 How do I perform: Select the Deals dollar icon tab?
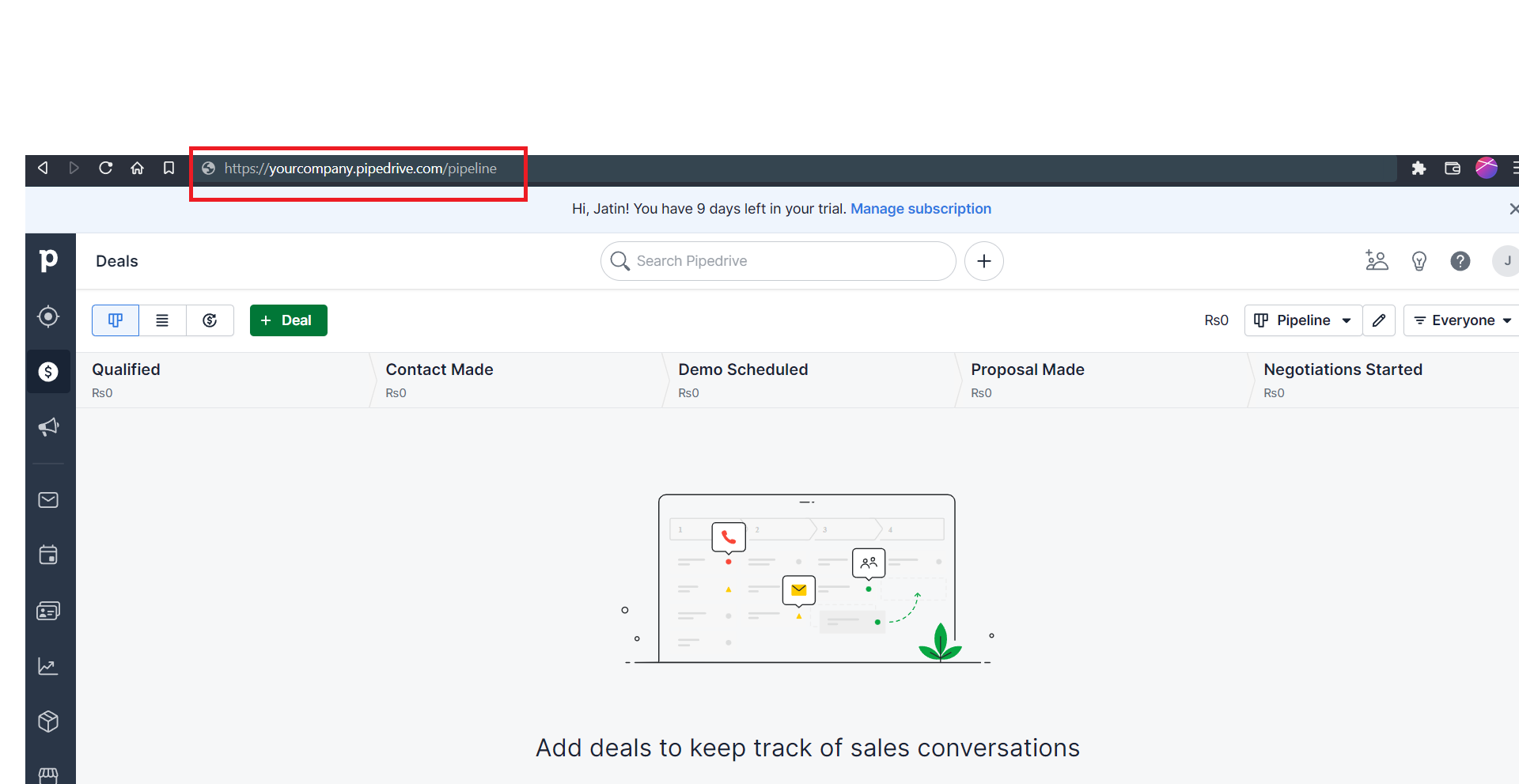click(48, 372)
